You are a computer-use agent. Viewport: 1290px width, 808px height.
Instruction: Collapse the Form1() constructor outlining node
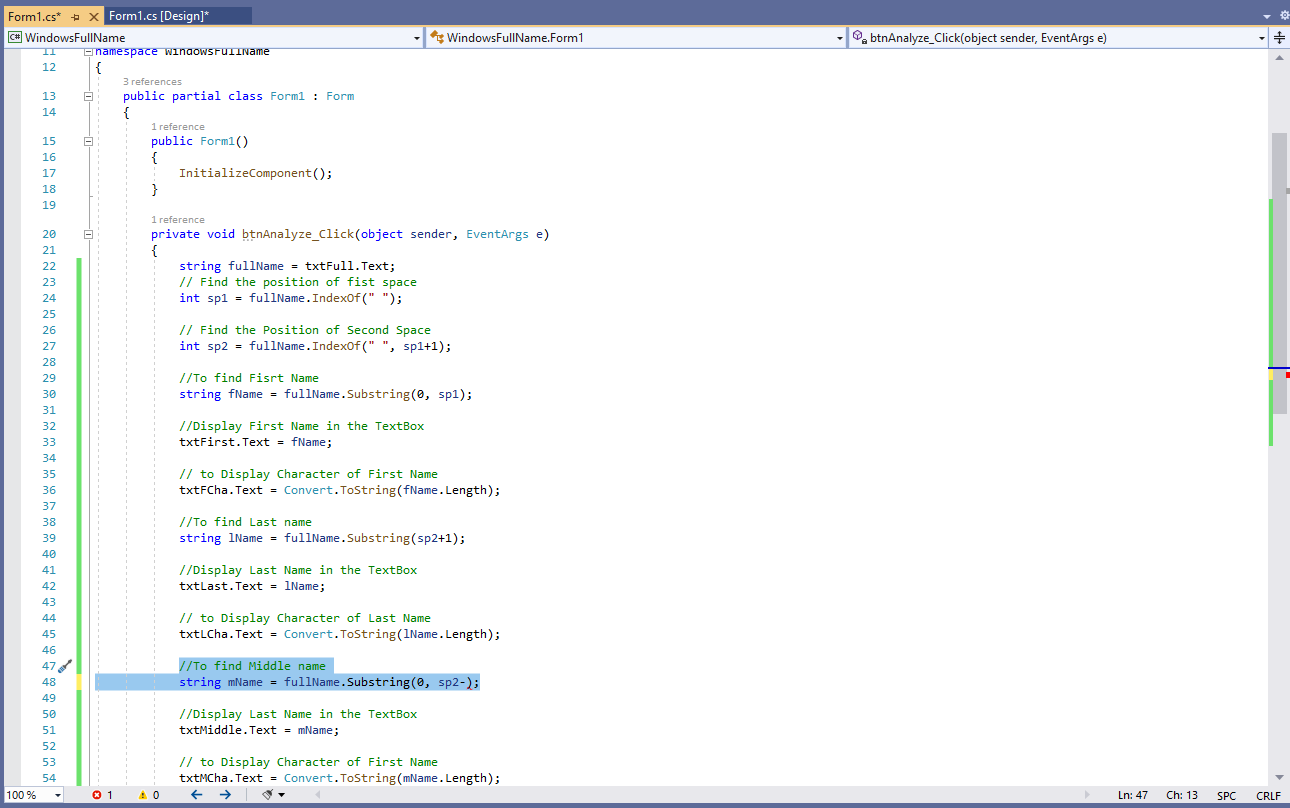click(88, 141)
